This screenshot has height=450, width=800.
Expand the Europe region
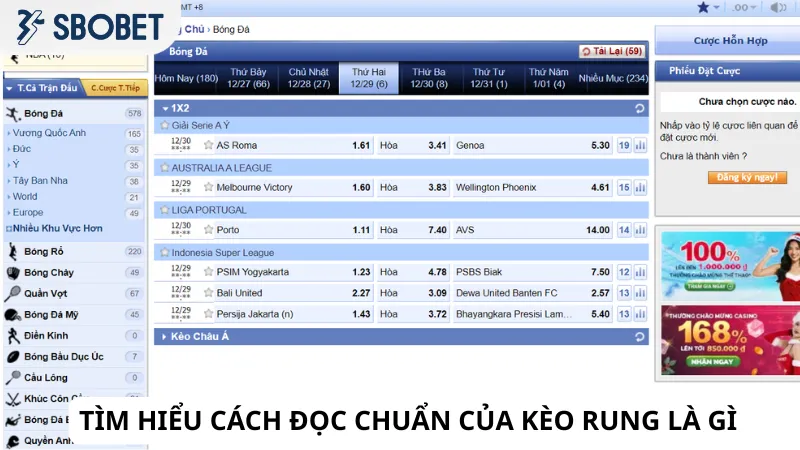[x=28, y=212]
